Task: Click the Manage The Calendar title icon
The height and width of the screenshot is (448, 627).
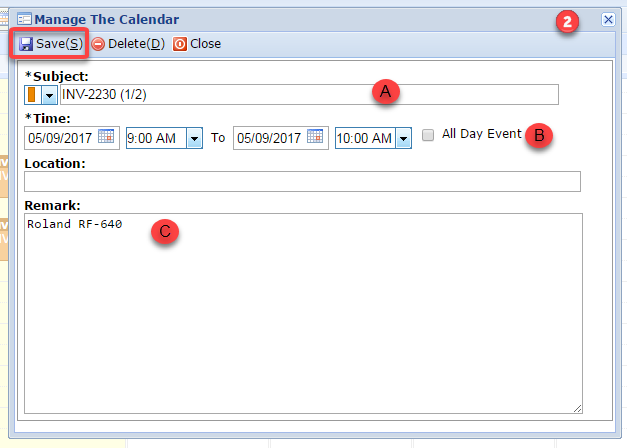Action: pyautogui.click(x=24, y=19)
